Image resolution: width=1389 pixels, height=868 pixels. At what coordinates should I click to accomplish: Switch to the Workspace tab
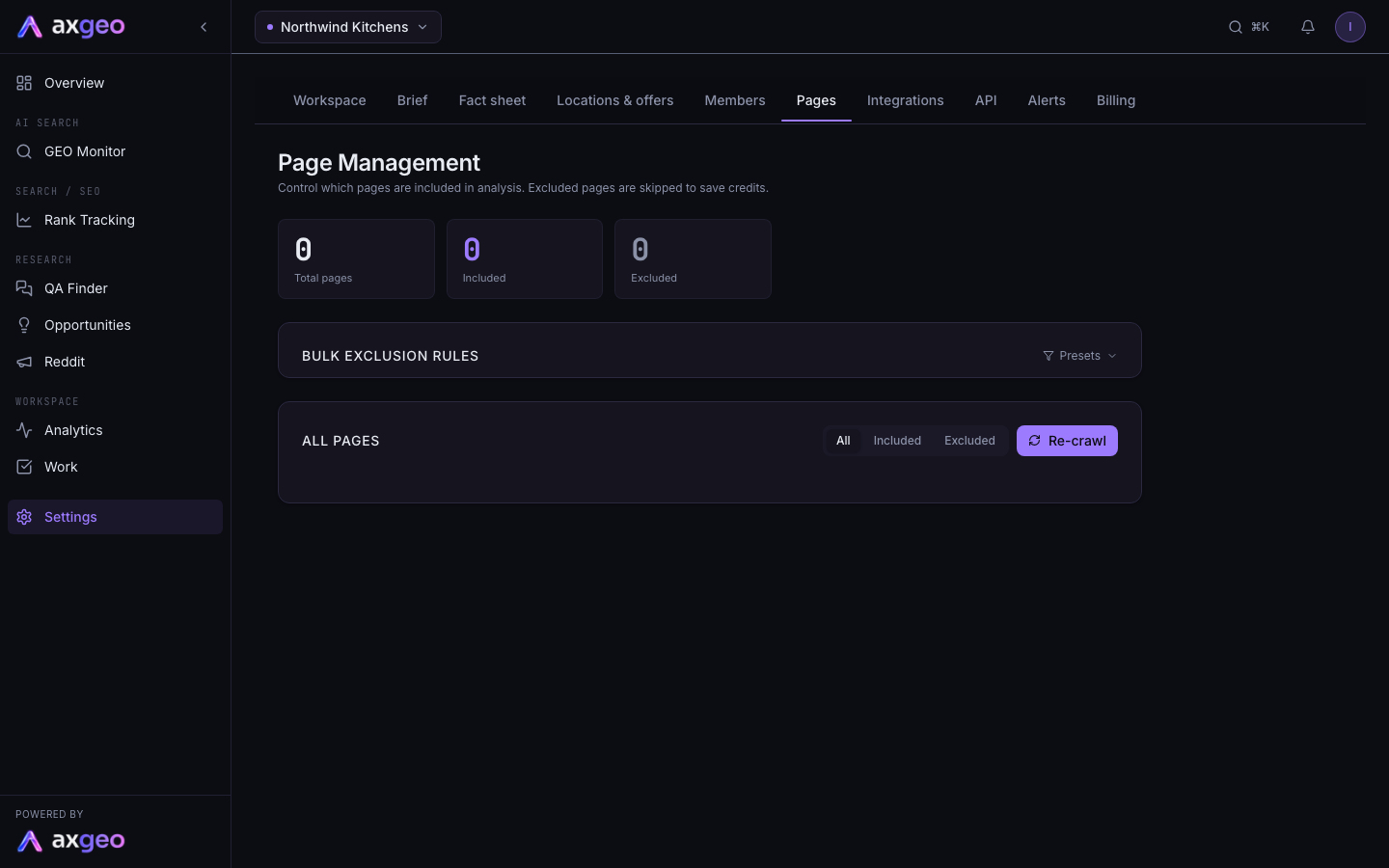click(330, 100)
